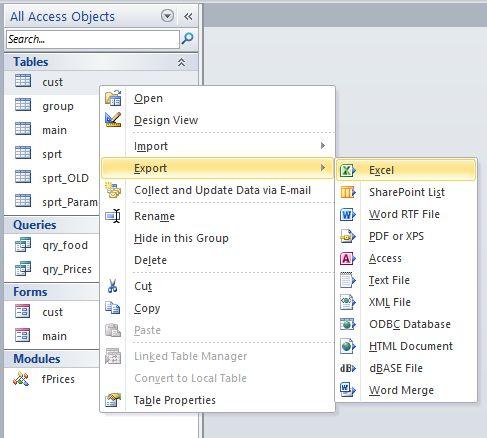Click the Table Properties icon
This screenshot has height=438, width=487.
tap(113, 400)
